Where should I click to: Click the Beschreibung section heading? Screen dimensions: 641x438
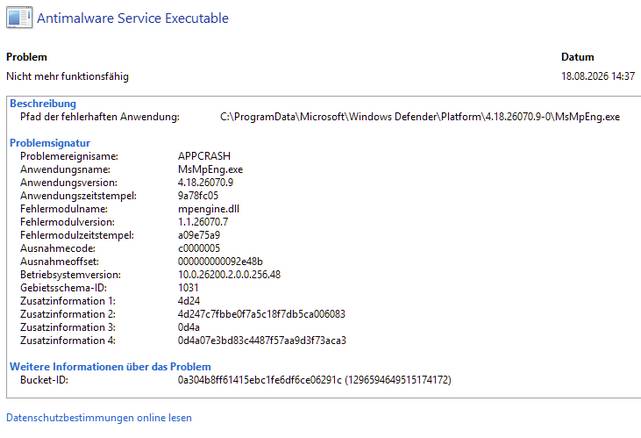tap(43, 103)
